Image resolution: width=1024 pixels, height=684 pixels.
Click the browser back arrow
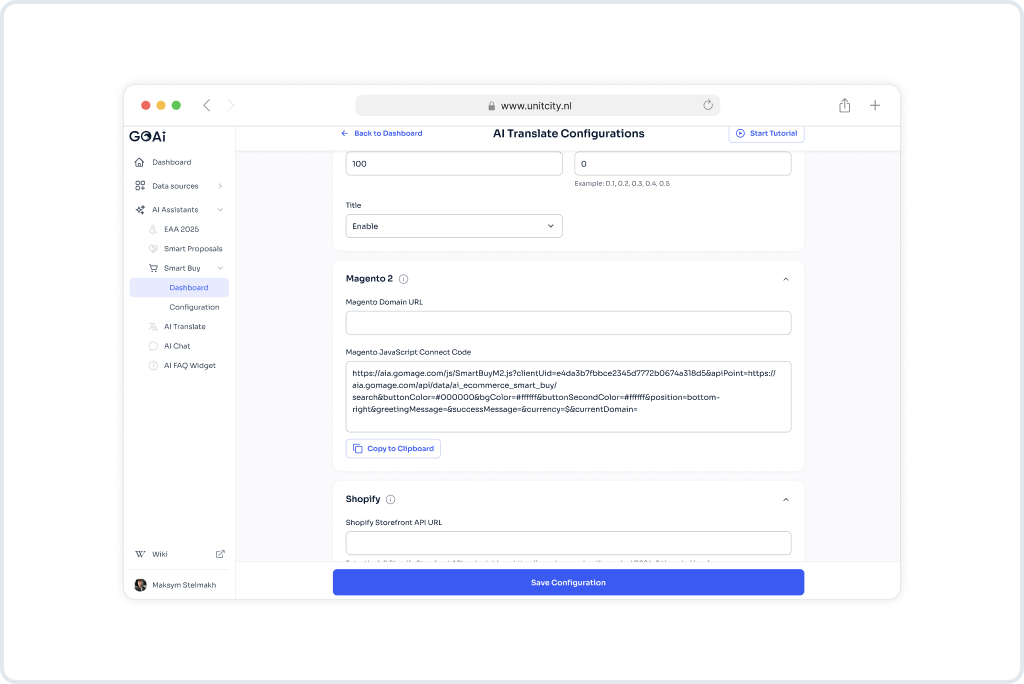click(206, 105)
